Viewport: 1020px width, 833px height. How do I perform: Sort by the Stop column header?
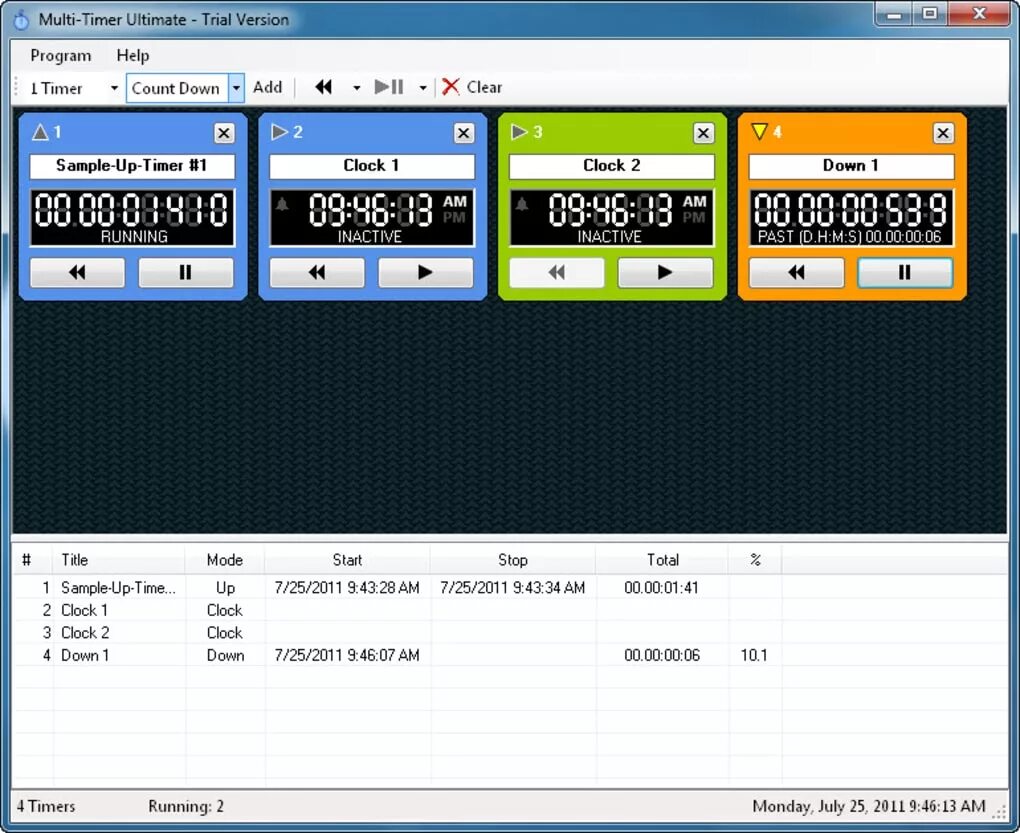coord(513,560)
